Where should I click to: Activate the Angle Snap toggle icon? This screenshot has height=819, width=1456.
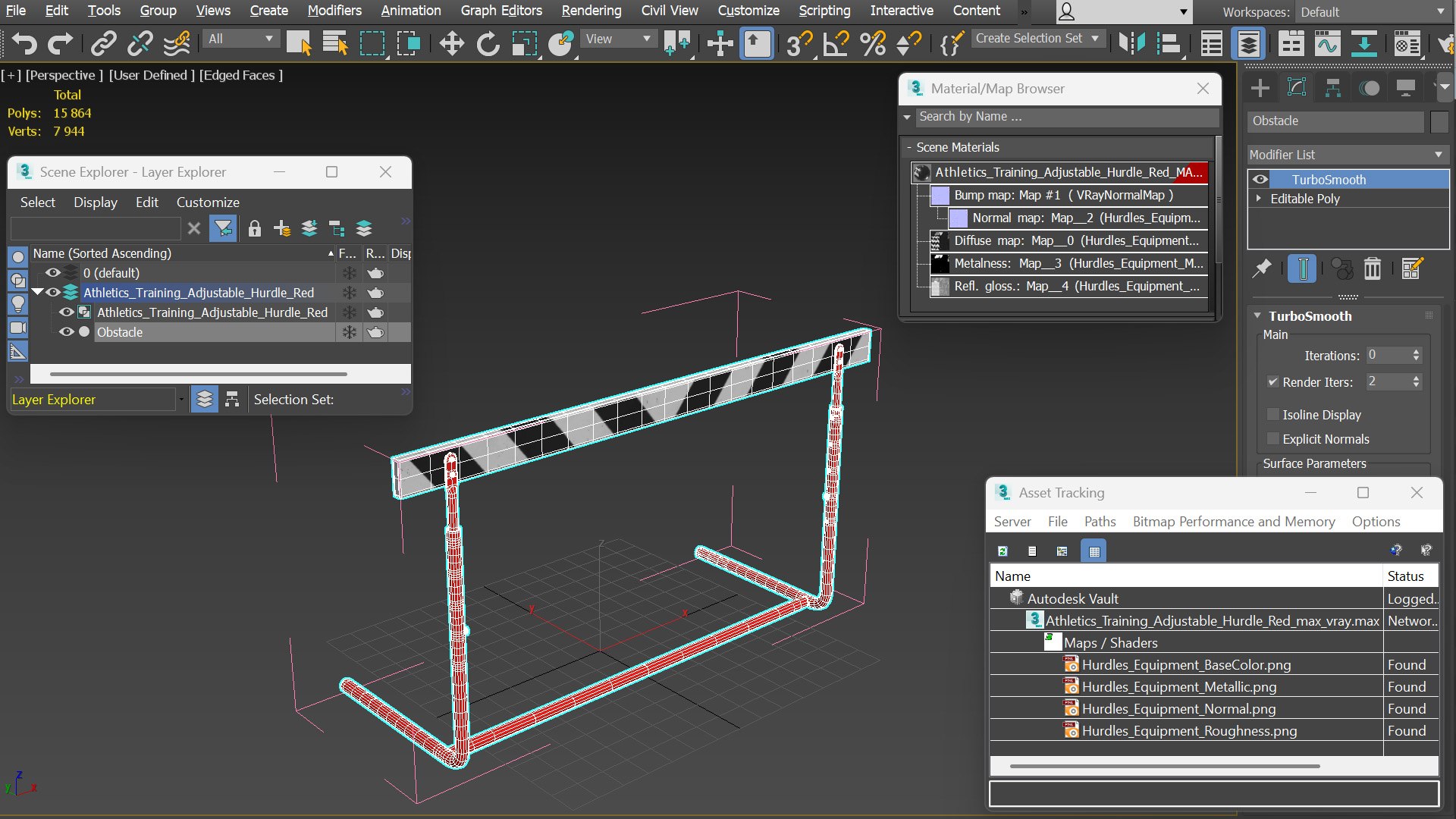(836, 43)
